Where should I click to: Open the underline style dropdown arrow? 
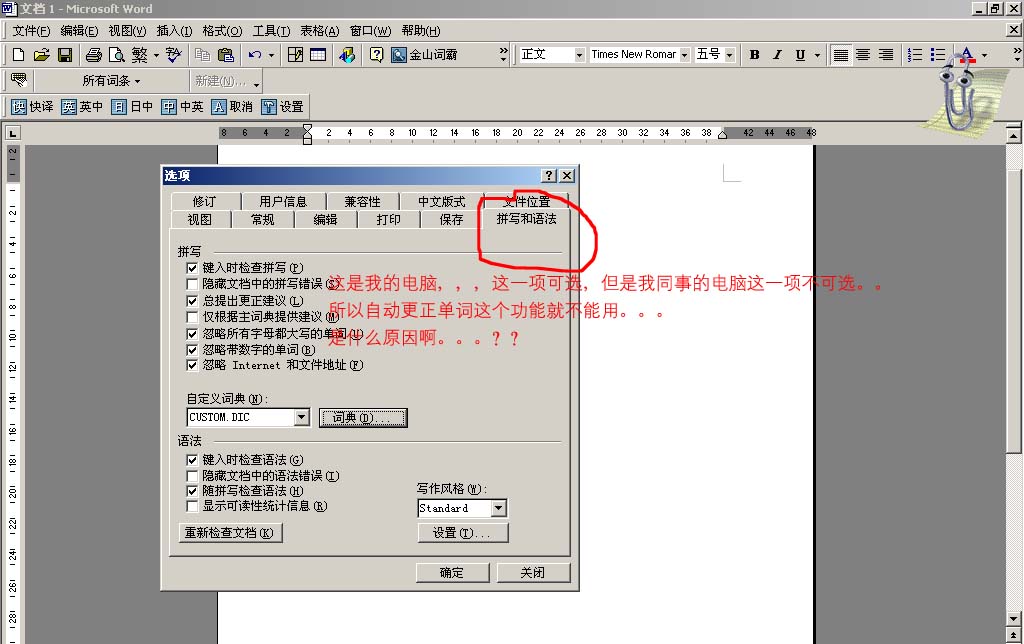(x=817, y=55)
